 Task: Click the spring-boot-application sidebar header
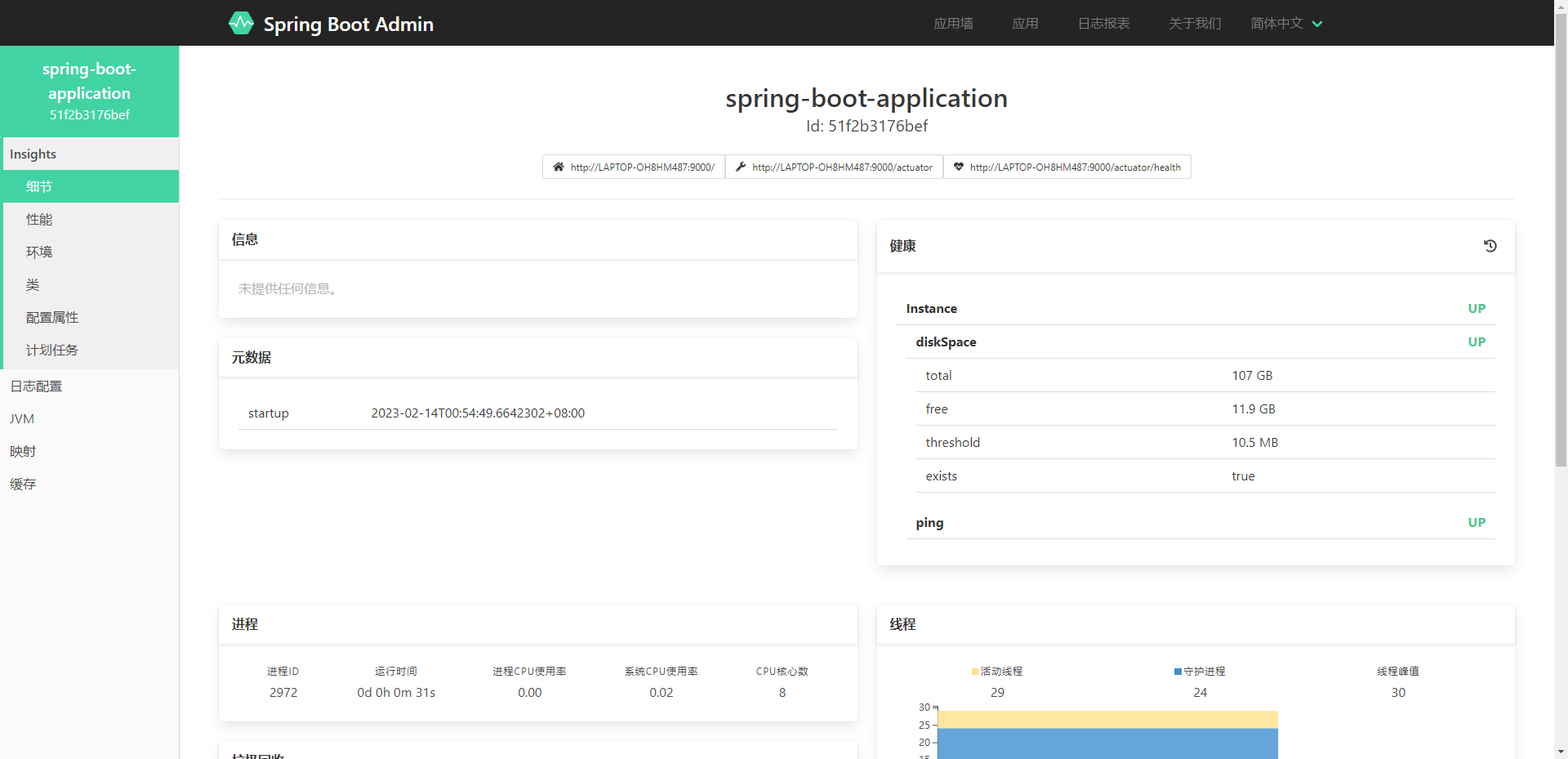[x=90, y=92]
